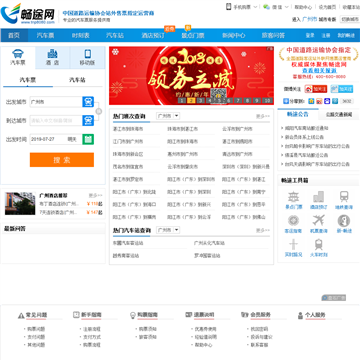Select the 畅途公告 tab
This screenshot has width=360, height=360.
pyautogui.click(x=298, y=114)
